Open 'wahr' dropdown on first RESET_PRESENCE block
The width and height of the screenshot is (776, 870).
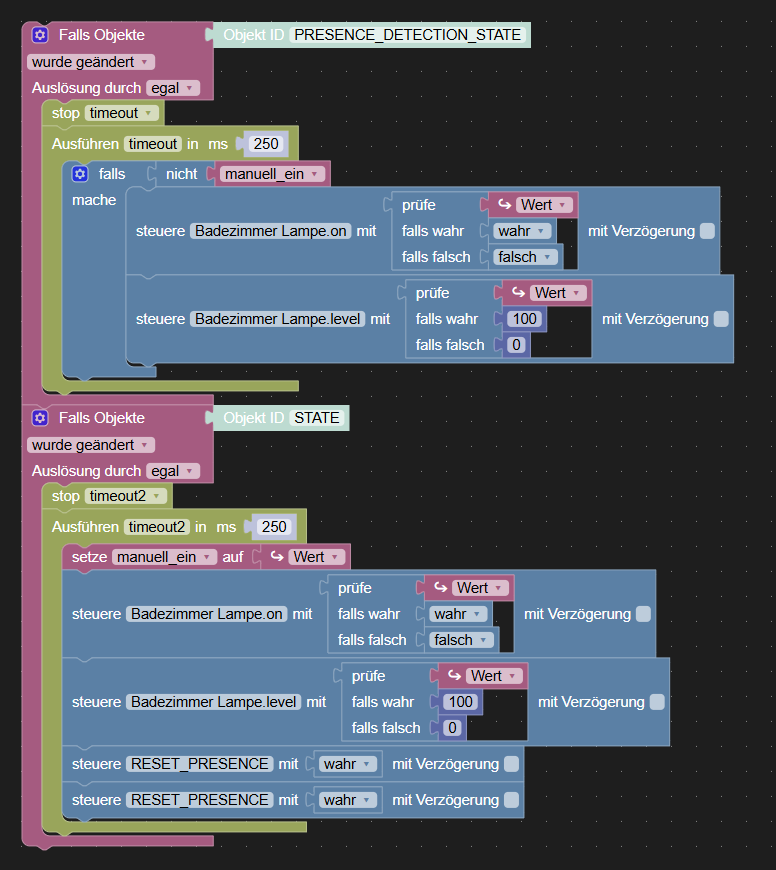[348, 764]
